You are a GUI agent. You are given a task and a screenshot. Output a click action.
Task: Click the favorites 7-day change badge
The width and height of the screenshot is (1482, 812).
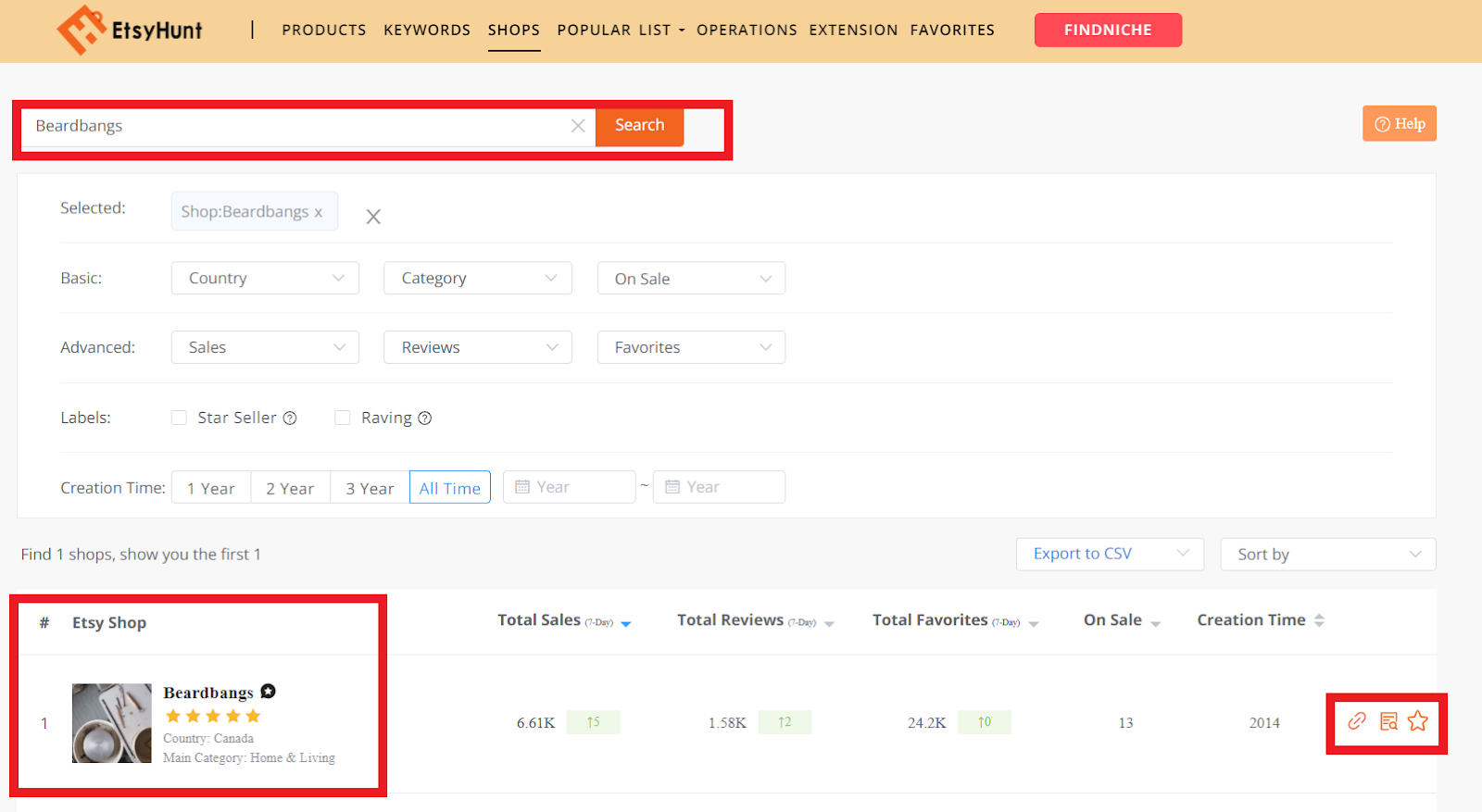985,722
